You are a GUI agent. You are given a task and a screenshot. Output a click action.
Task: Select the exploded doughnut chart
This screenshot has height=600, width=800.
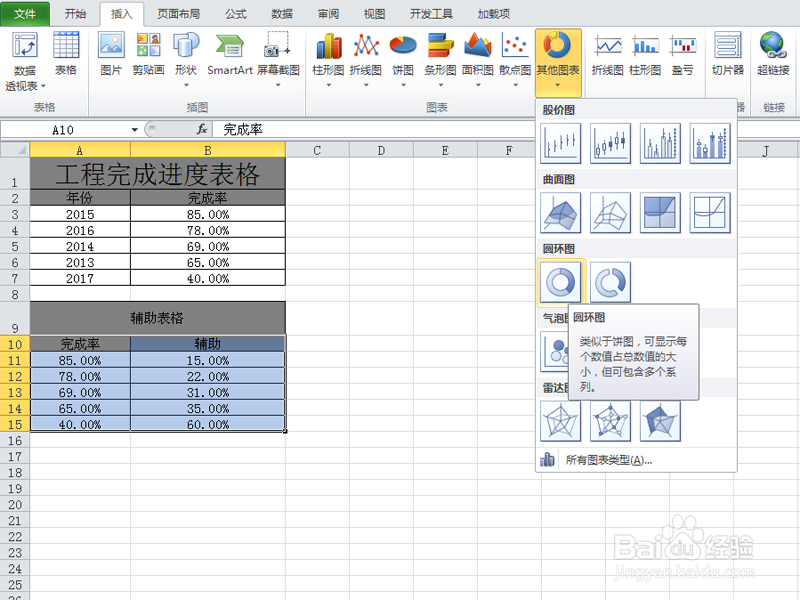click(610, 282)
